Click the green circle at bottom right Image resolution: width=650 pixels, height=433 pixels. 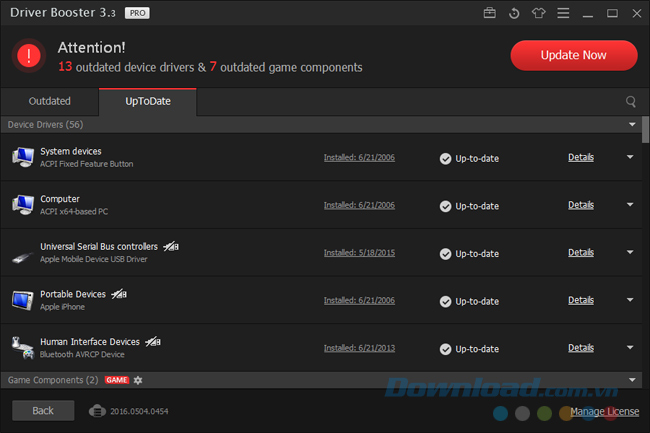tap(544, 413)
